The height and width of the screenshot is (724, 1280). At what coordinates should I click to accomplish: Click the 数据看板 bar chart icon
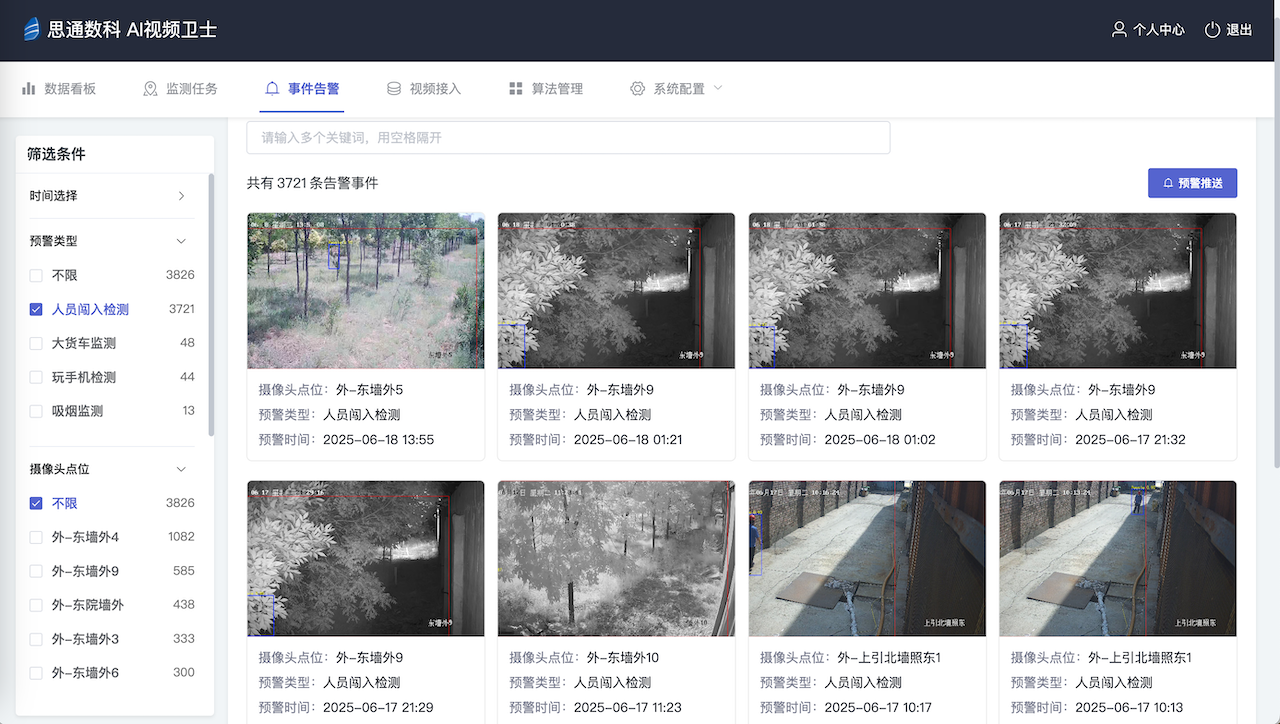coord(29,88)
